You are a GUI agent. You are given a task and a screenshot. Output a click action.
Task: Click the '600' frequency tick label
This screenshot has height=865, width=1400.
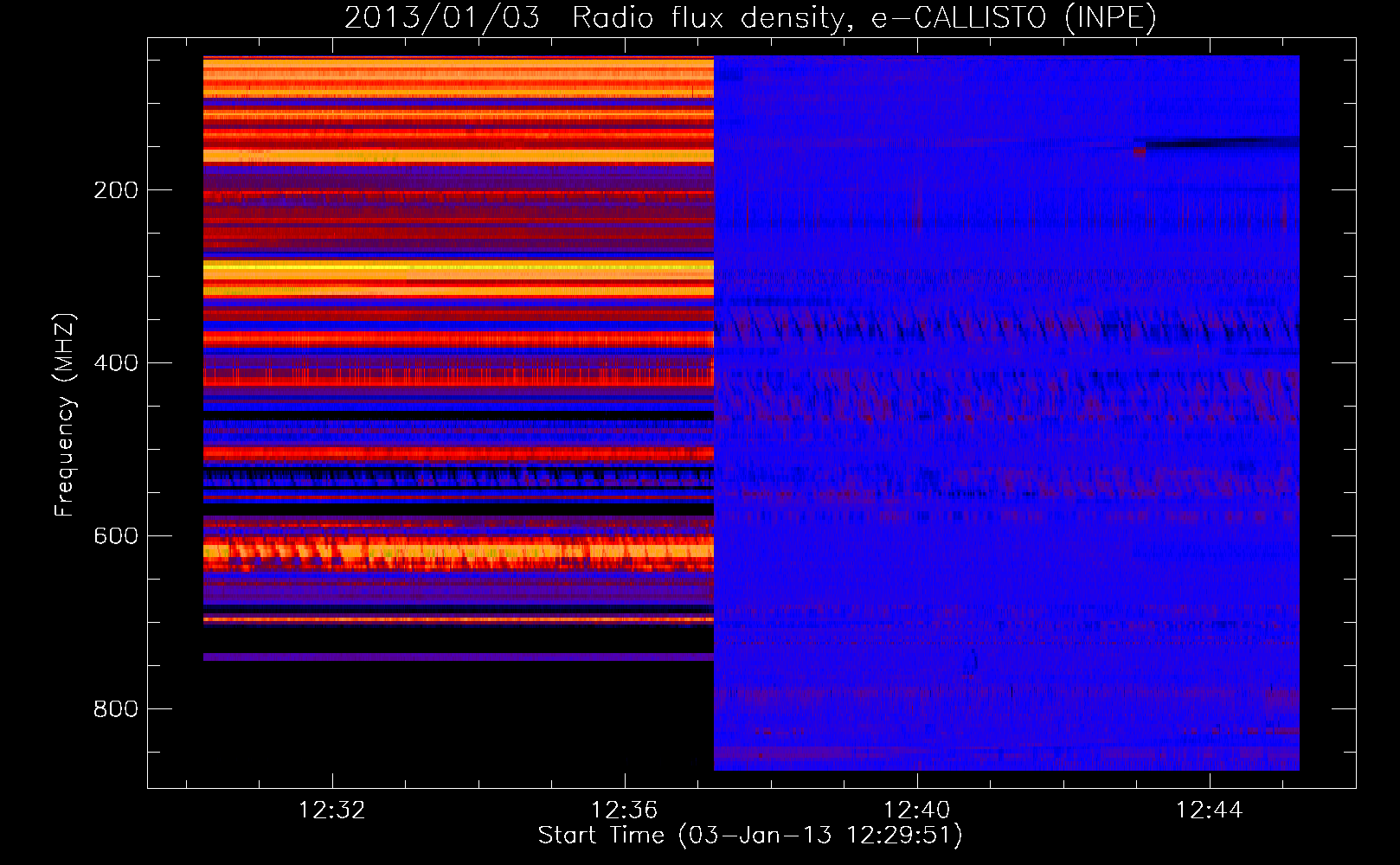(116, 536)
